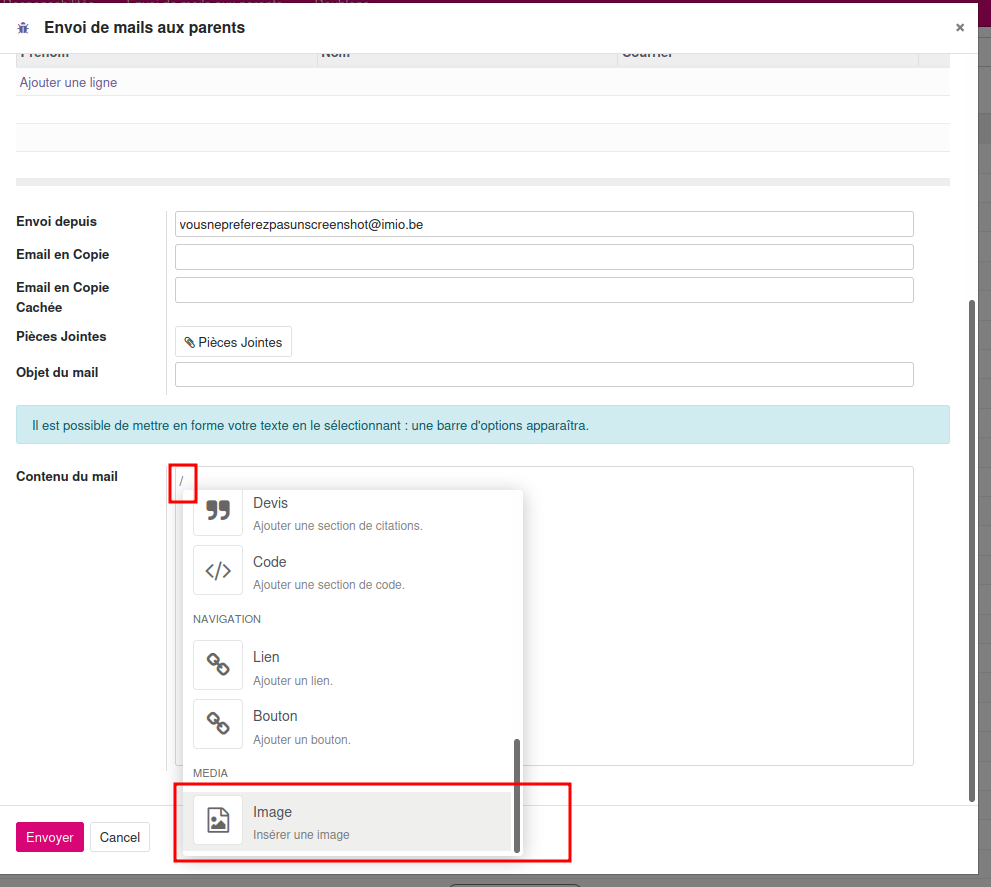This screenshot has width=991, height=887.
Task: Click the chain icon beside Bouton
Action: point(218,724)
